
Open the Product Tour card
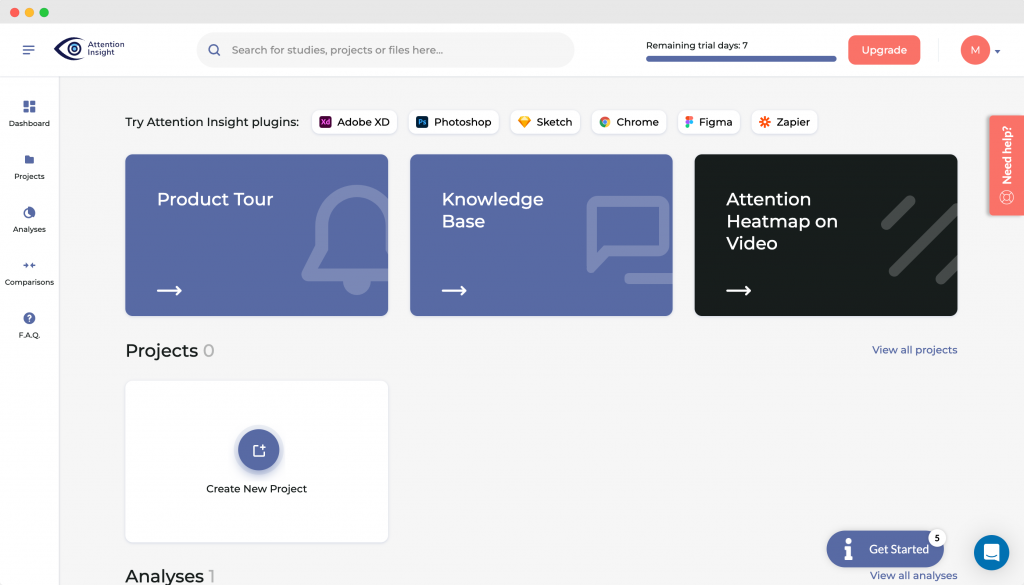coord(257,235)
